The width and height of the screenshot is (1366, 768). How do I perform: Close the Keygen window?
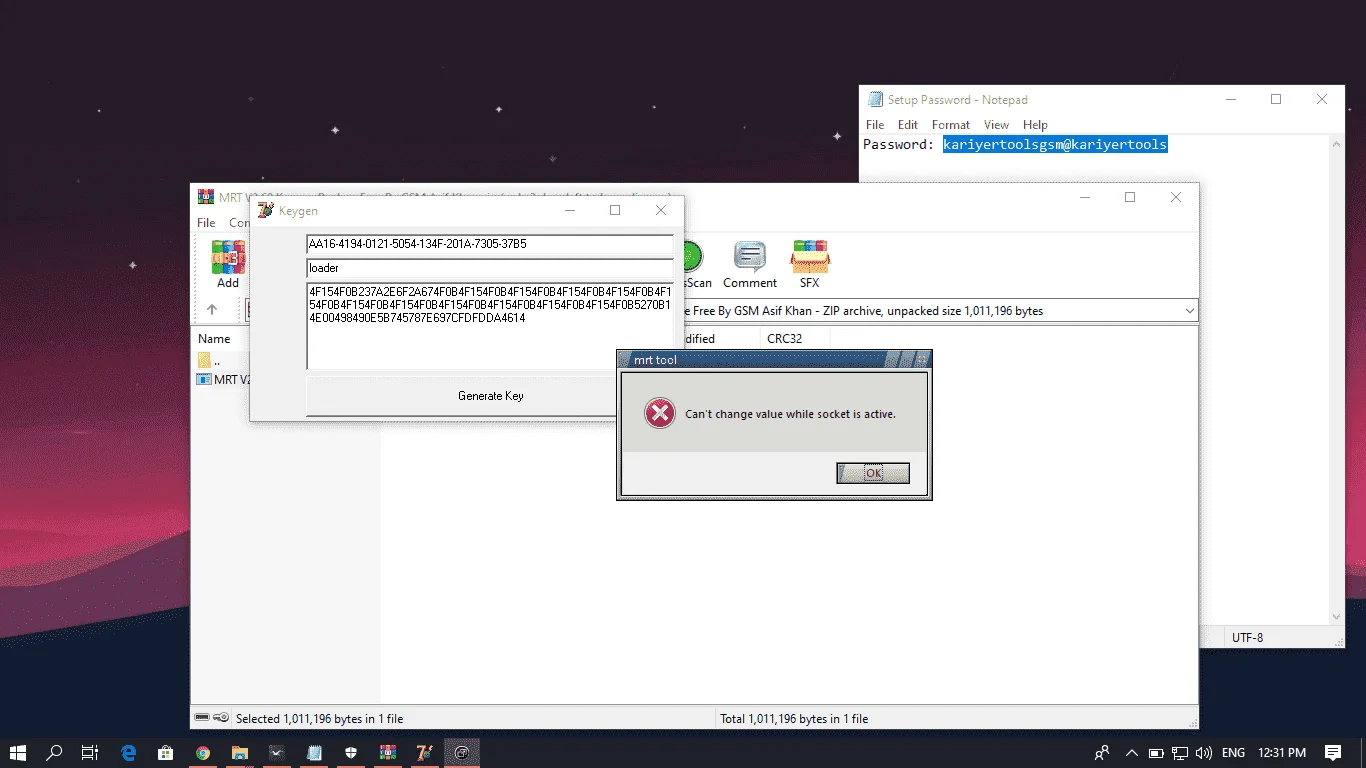(661, 210)
